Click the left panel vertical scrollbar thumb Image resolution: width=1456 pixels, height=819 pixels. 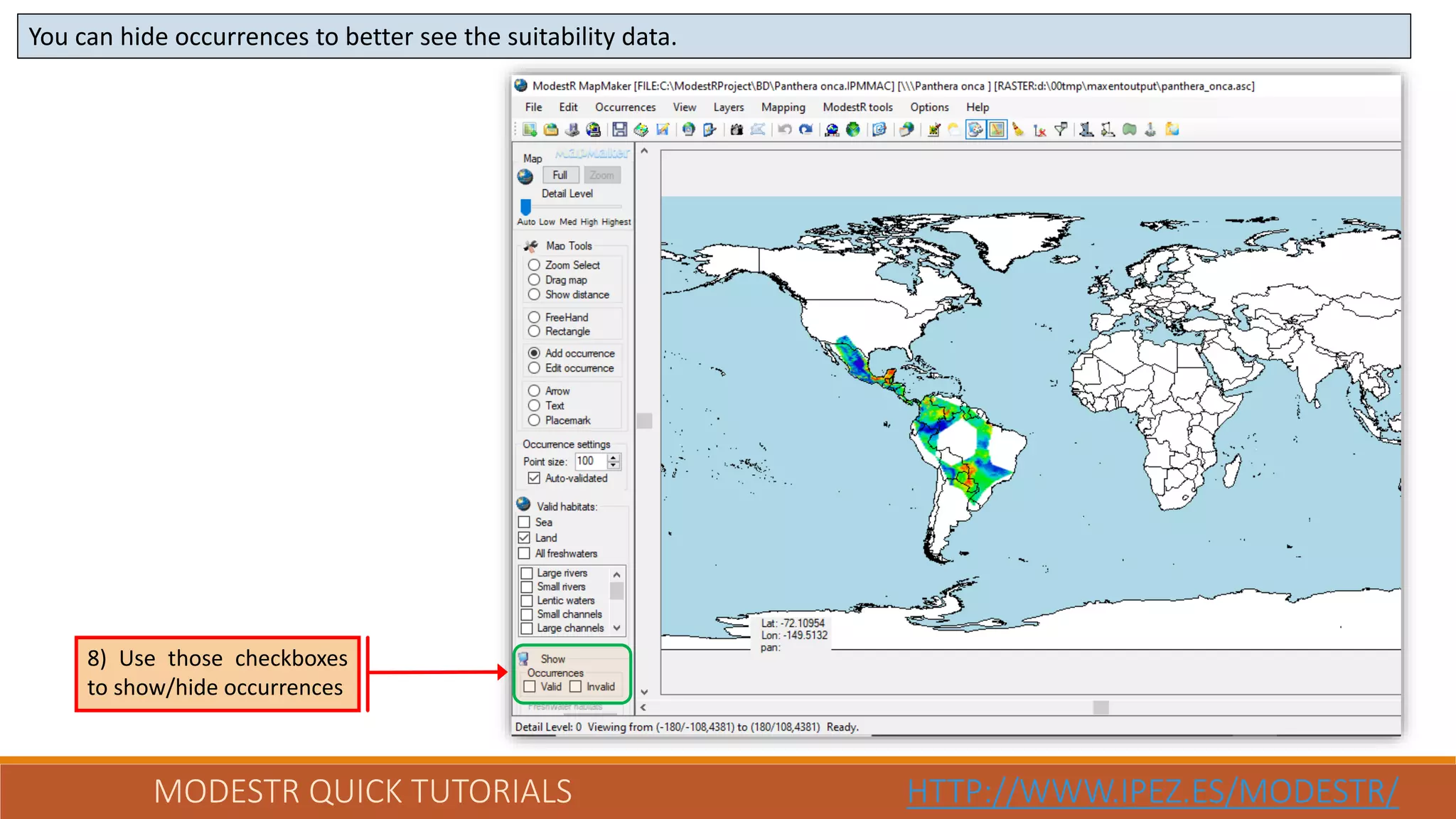(x=644, y=421)
